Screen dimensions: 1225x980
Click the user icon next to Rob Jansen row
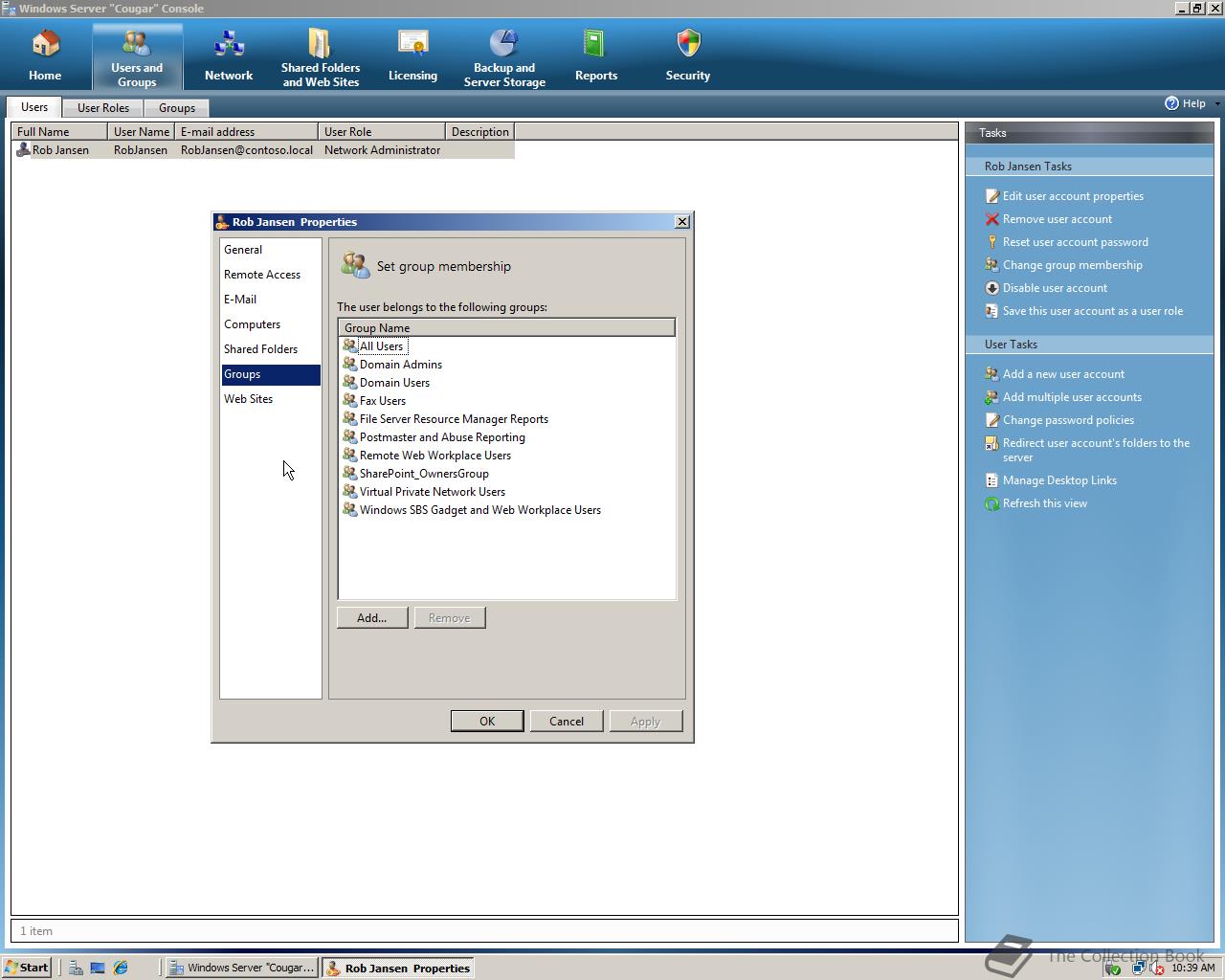24,149
